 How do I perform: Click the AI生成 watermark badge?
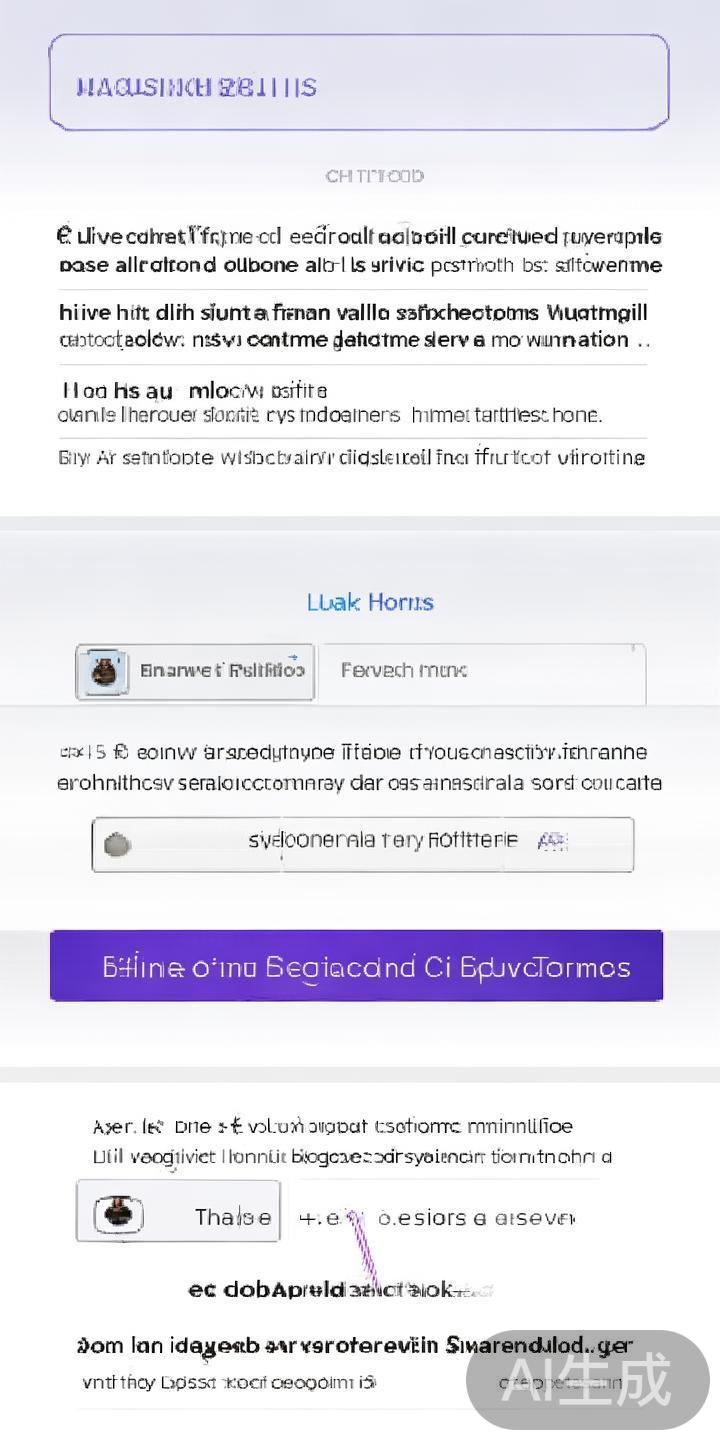587,1380
